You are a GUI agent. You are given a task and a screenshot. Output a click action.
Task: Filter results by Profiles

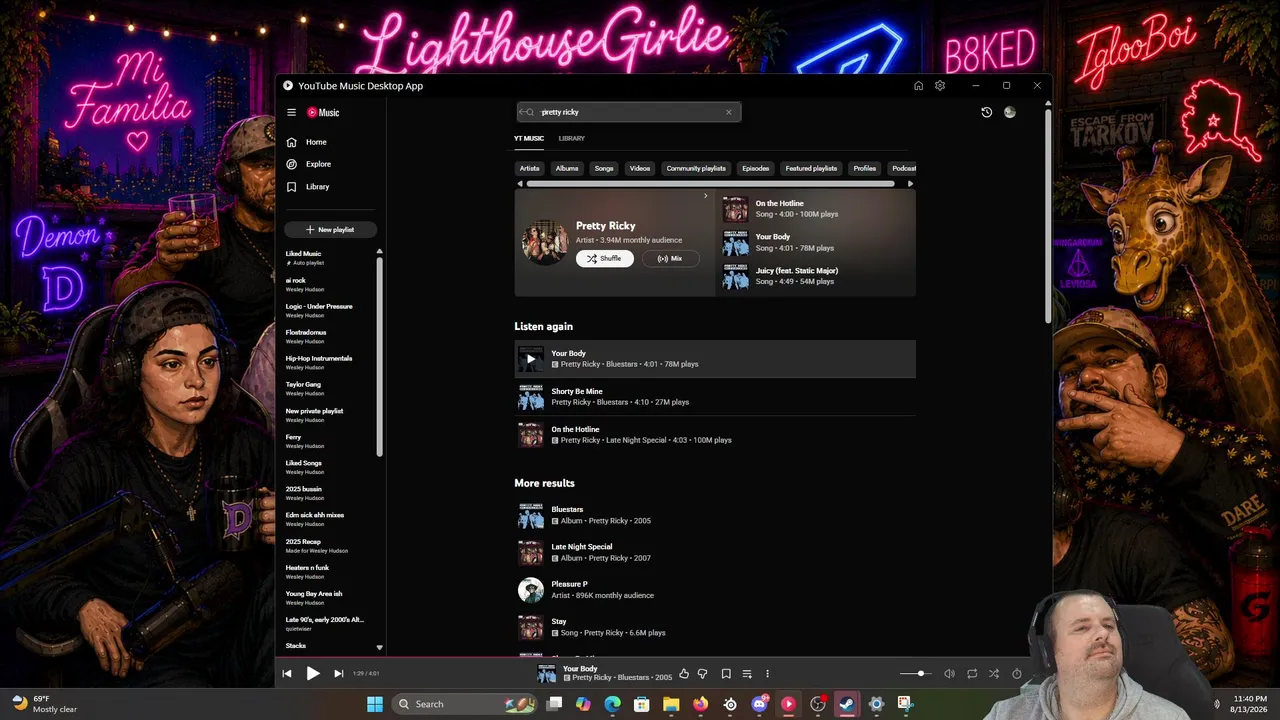click(x=865, y=168)
